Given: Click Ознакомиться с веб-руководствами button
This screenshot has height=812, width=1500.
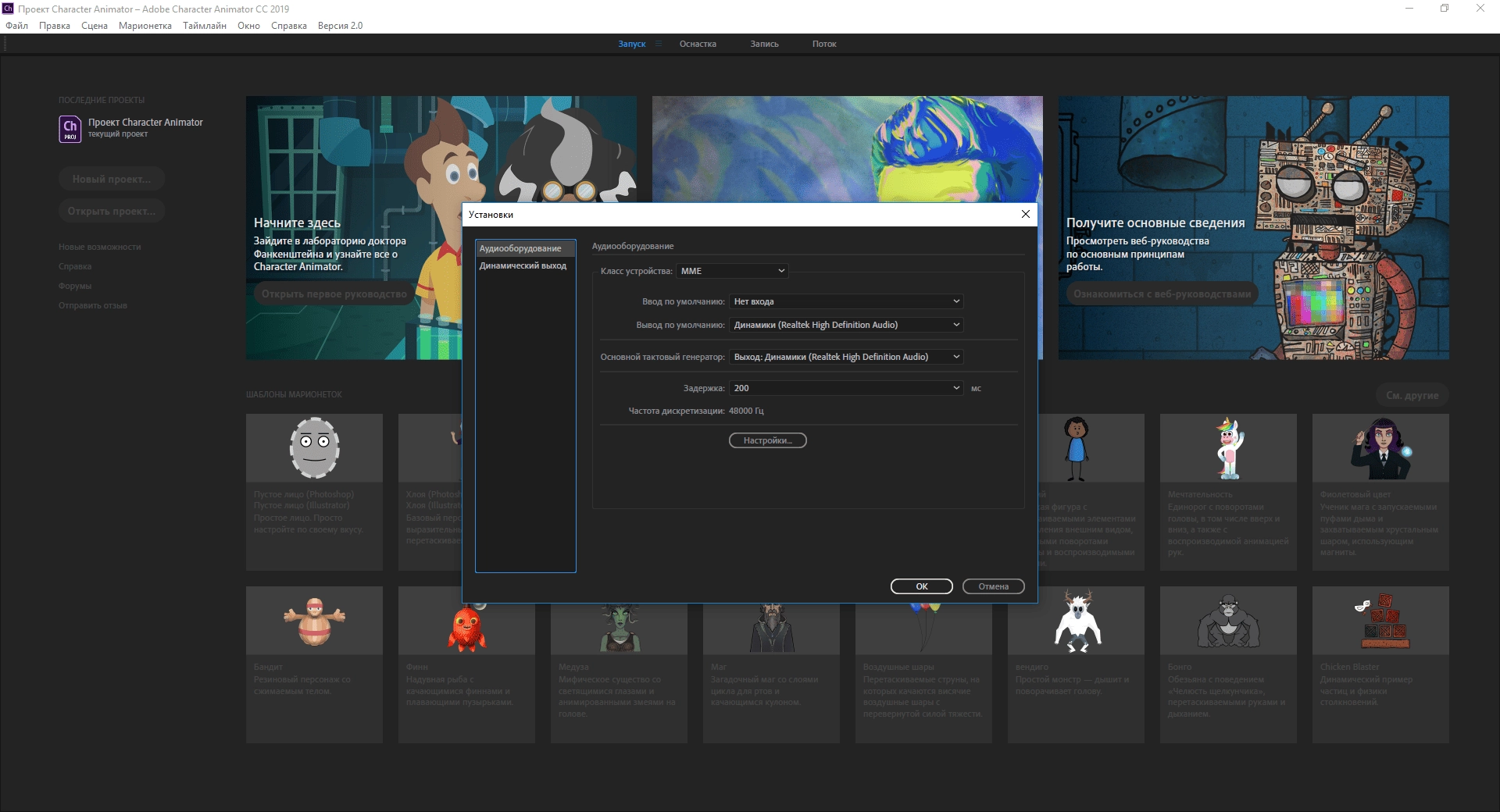Looking at the screenshot, I should [x=1162, y=294].
